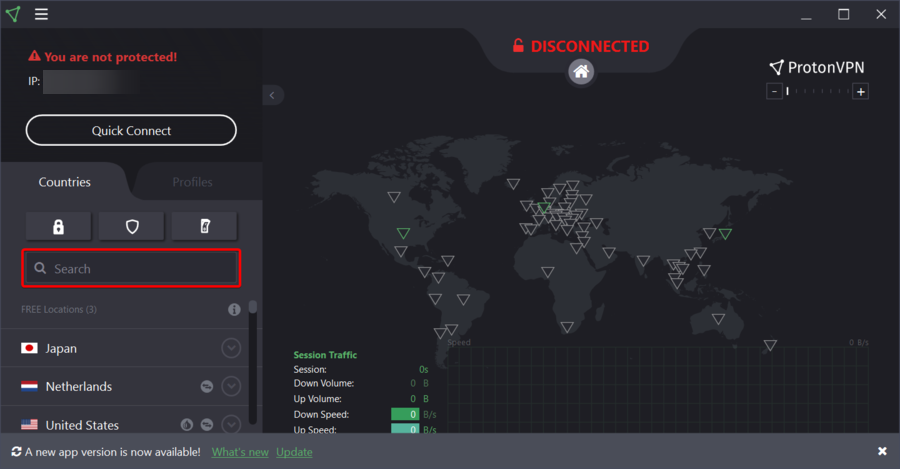Select Netherlands country row
The image size is (900, 469).
pyautogui.click(x=125, y=386)
